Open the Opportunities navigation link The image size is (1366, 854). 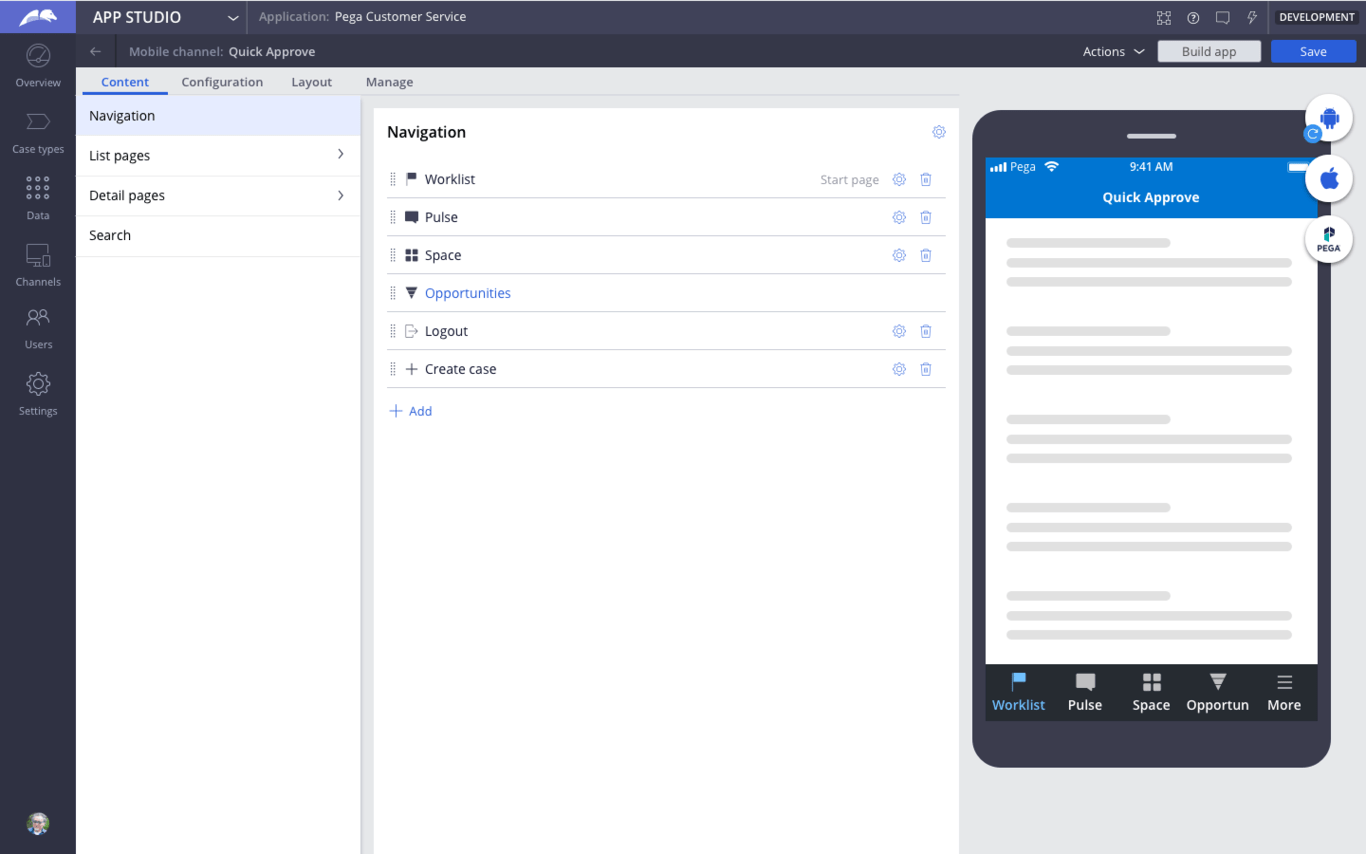pyautogui.click(x=467, y=294)
